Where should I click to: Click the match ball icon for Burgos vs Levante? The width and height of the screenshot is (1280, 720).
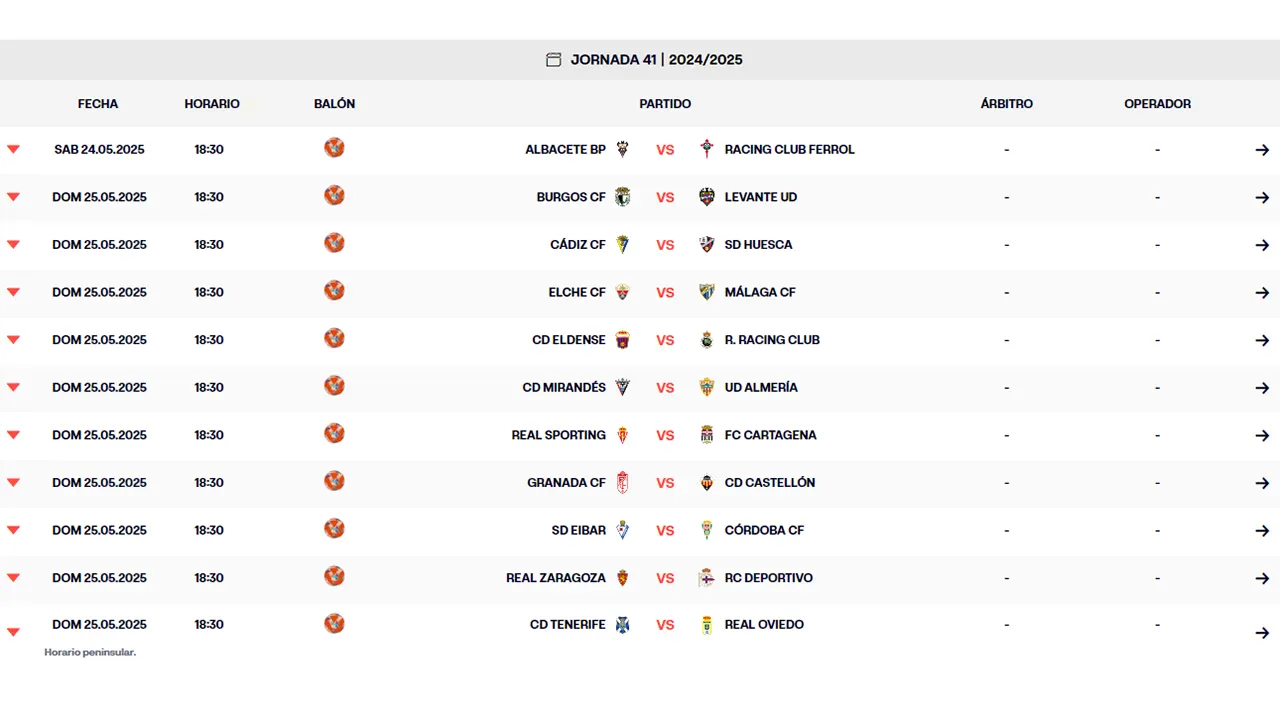coord(334,195)
